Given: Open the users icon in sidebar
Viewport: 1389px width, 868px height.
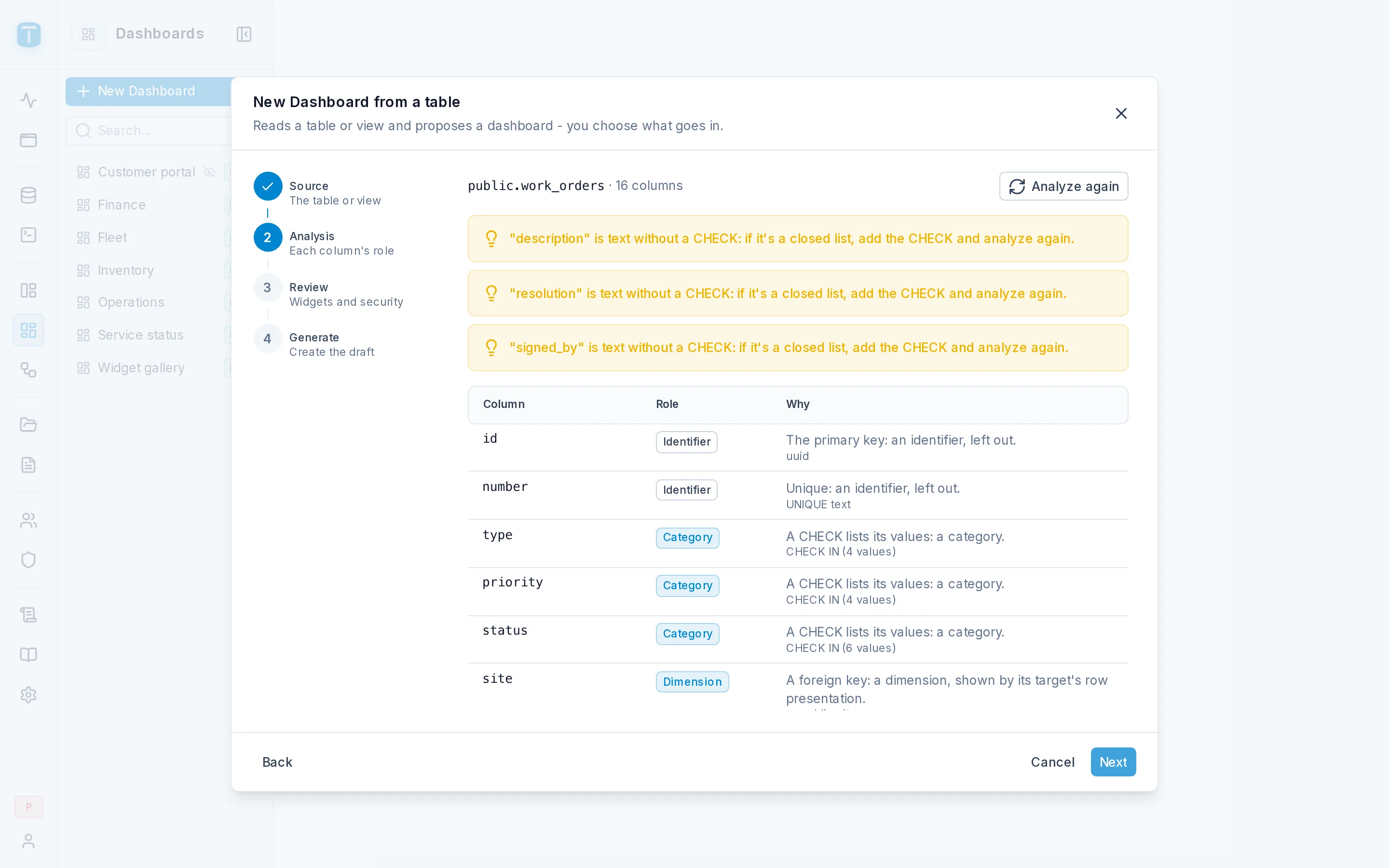Looking at the screenshot, I should pyautogui.click(x=28, y=520).
